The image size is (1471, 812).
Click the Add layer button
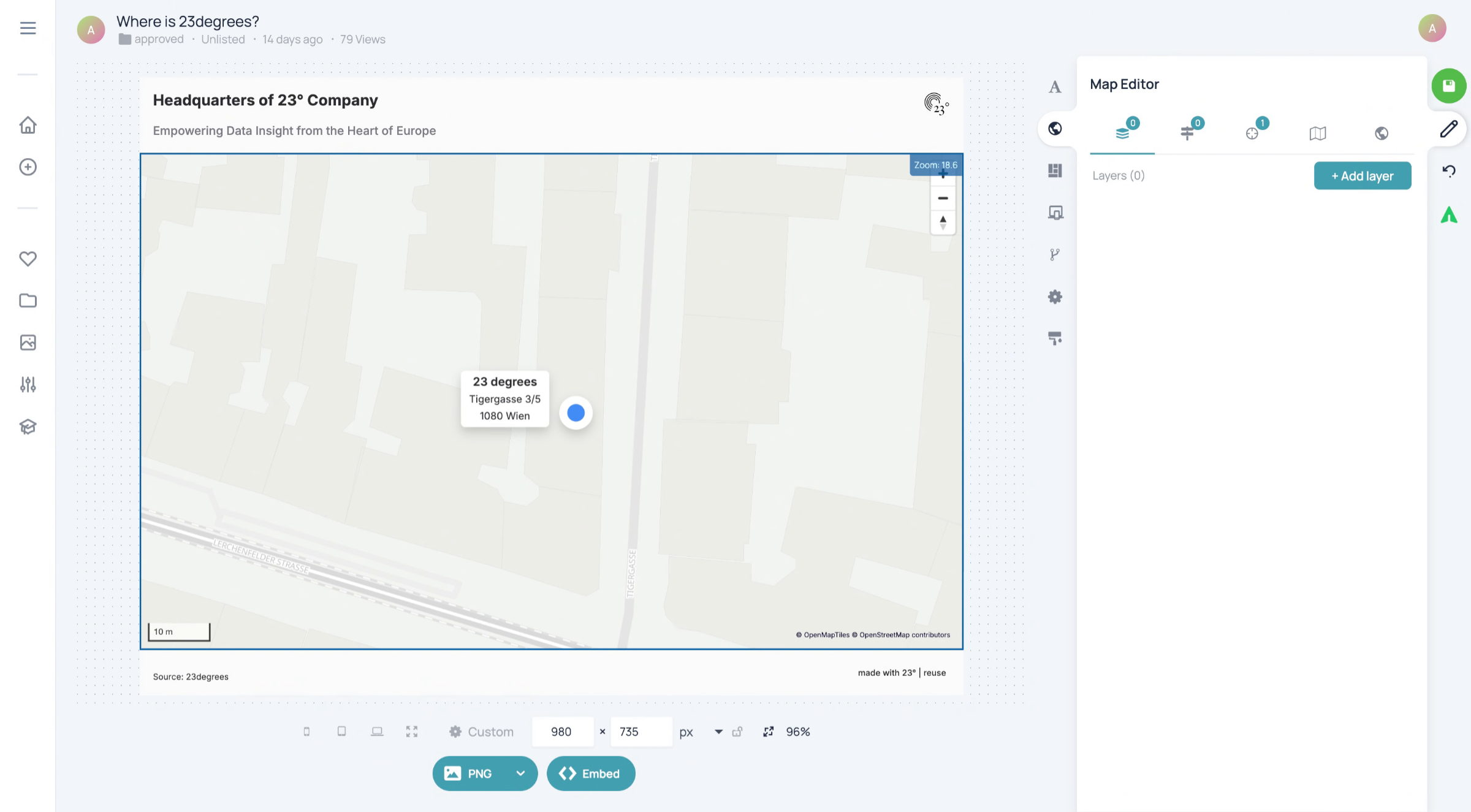click(x=1363, y=176)
